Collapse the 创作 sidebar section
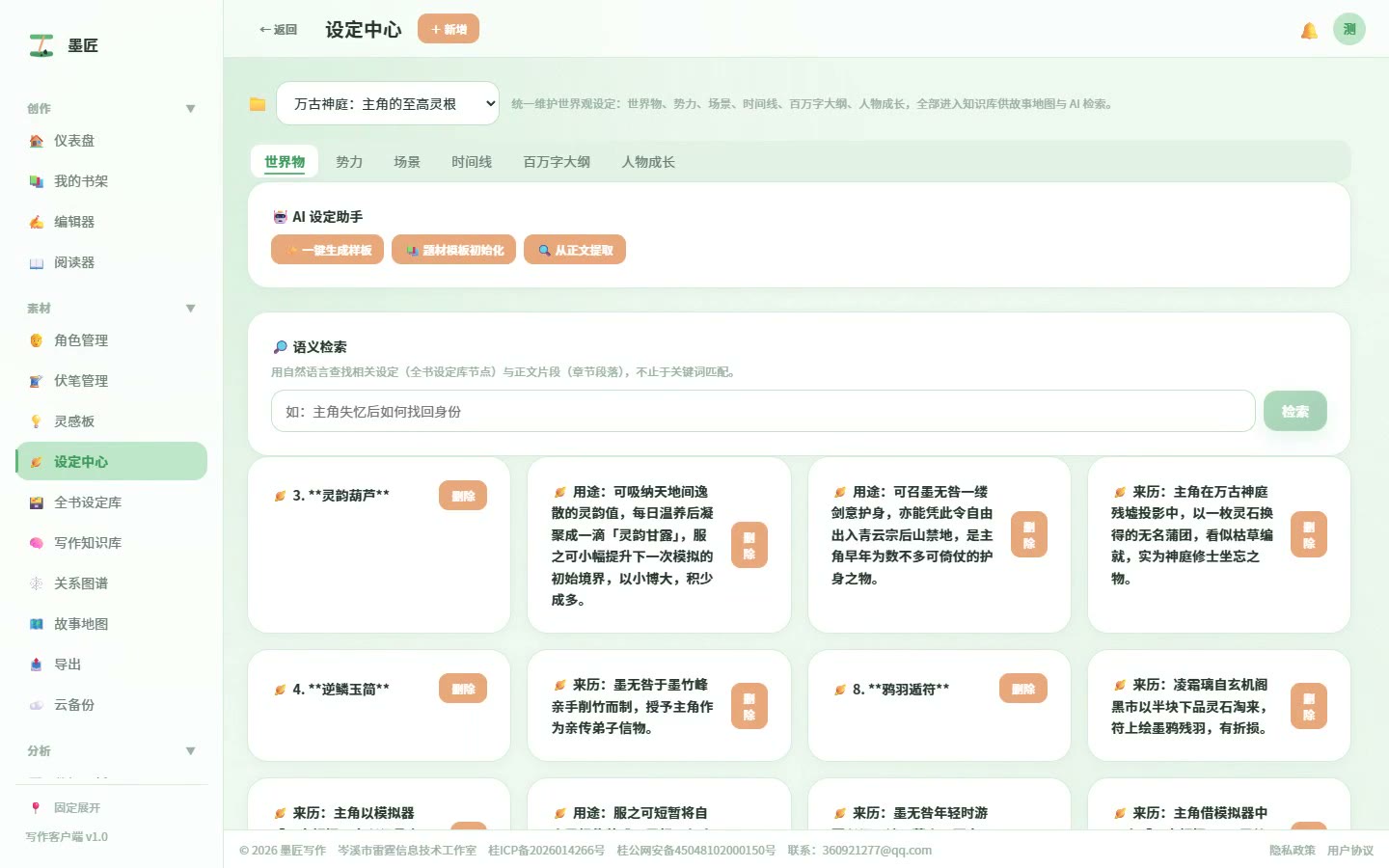The image size is (1389, 868). pos(190,109)
